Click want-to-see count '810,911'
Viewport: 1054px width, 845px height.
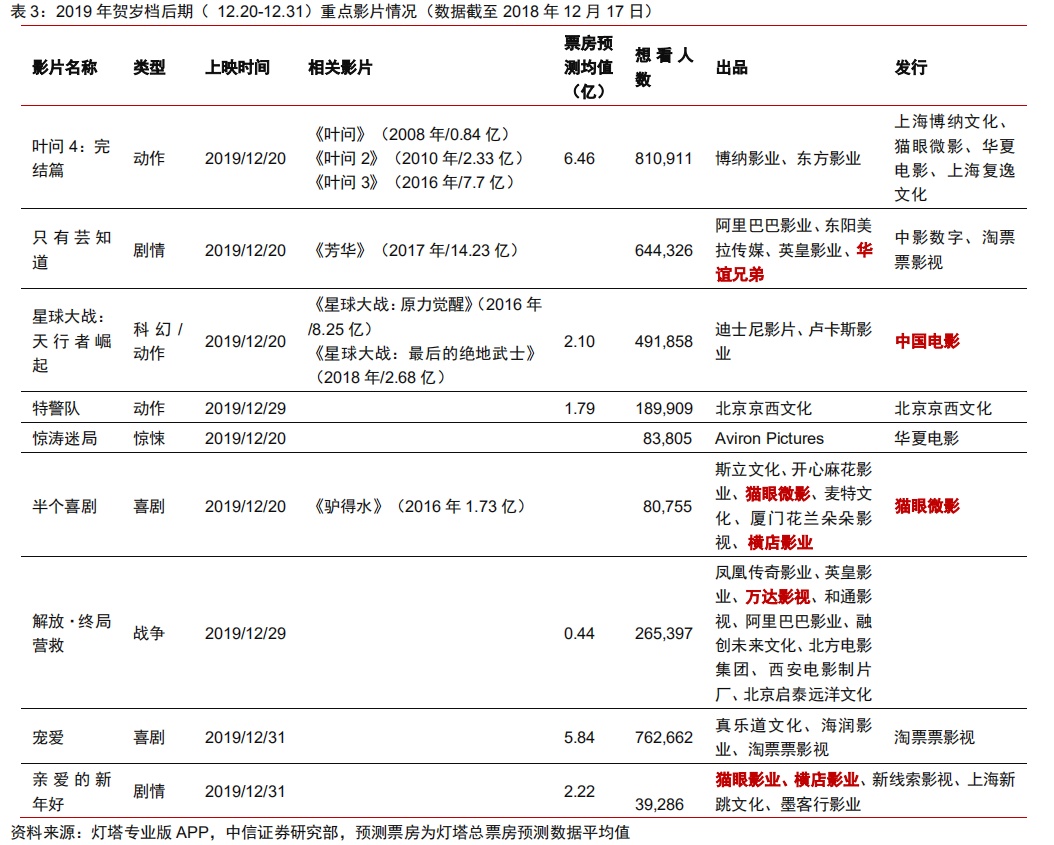pyautogui.click(x=663, y=159)
